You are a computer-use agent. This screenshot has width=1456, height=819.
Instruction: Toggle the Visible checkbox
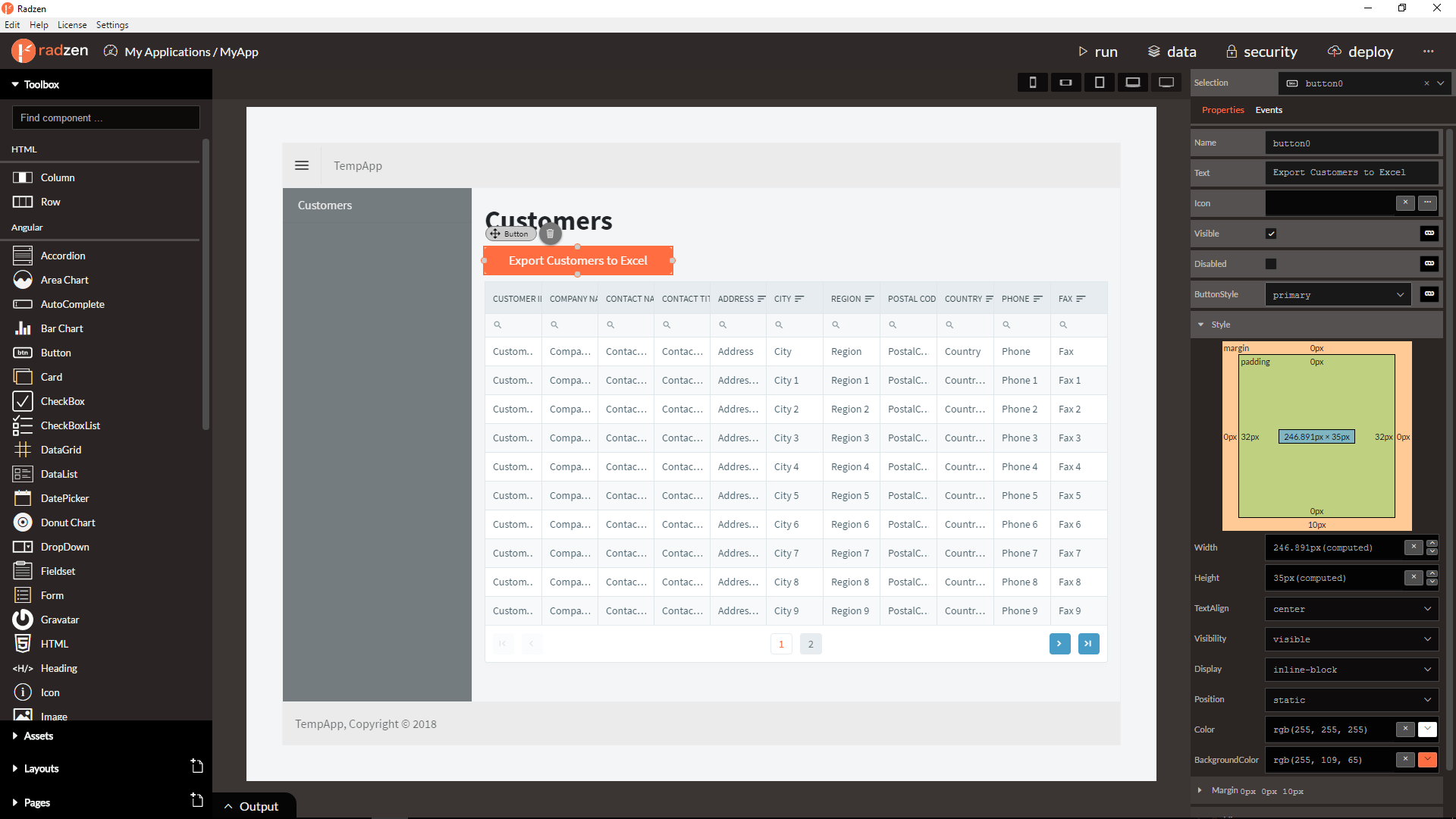pyautogui.click(x=1271, y=234)
